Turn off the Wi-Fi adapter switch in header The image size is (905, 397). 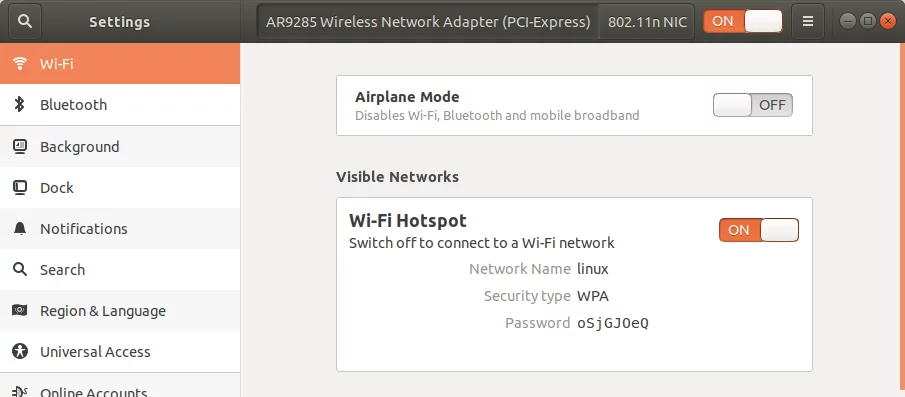743,21
